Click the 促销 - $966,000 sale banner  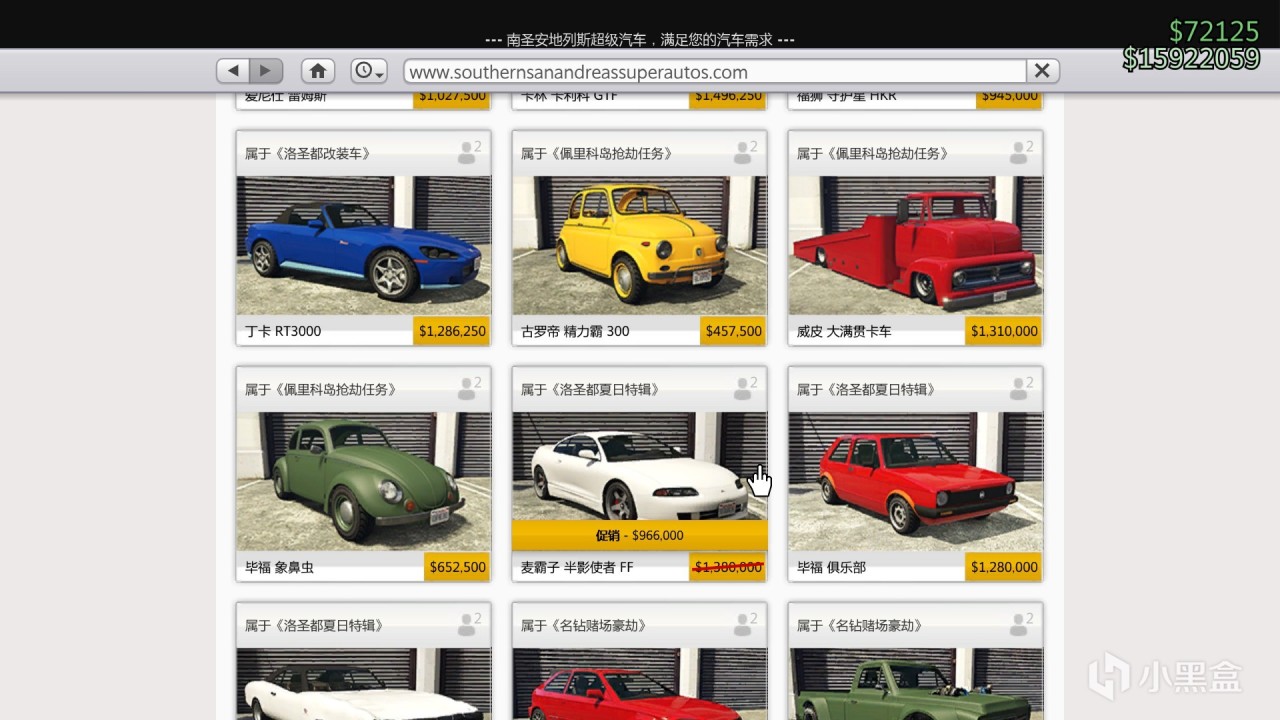(640, 535)
